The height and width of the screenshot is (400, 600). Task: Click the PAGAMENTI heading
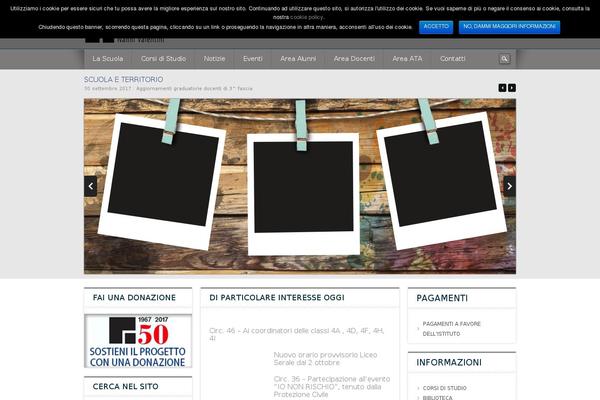pos(442,298)
